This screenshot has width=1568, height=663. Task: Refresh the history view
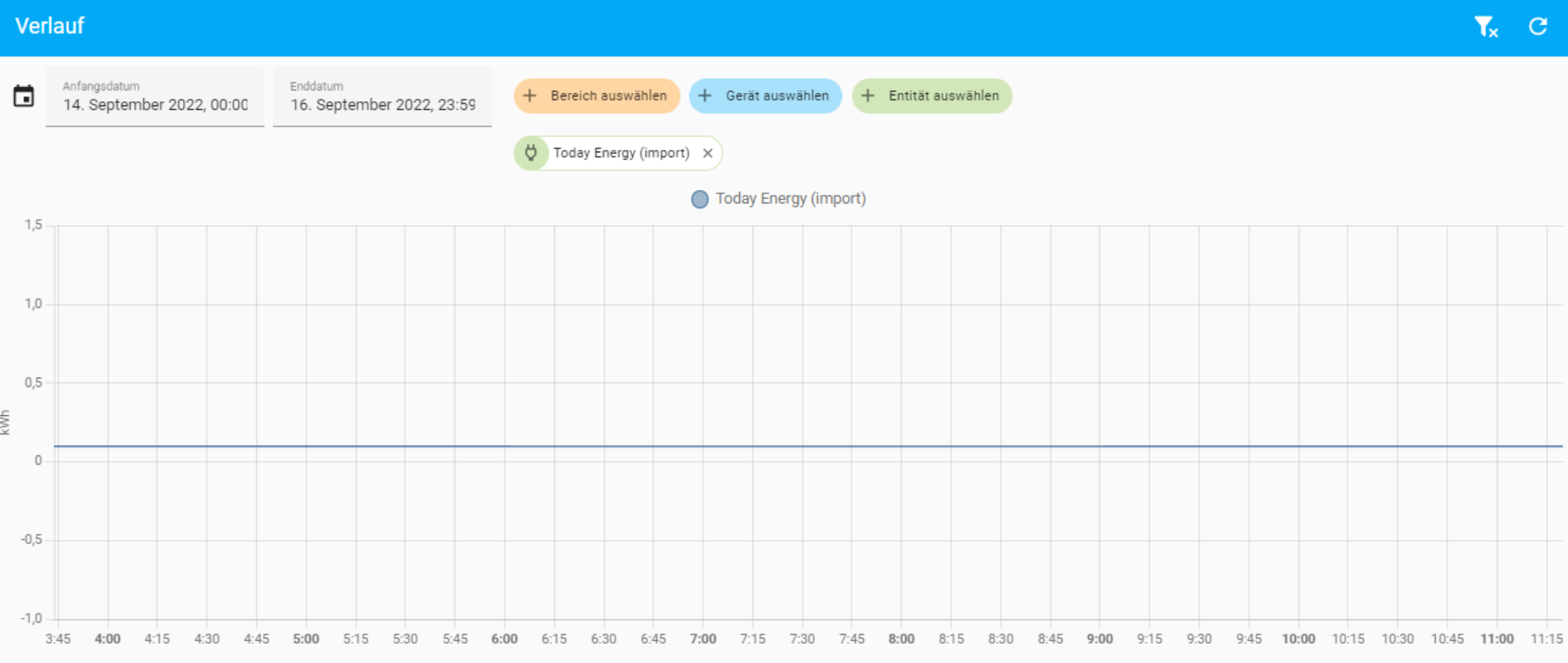tap(1538, 27)
